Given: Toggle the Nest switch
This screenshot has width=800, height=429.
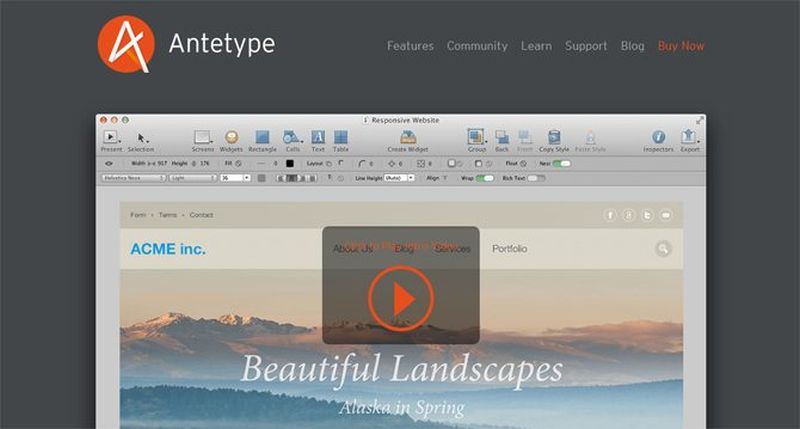Looking at the screenshot, I should 561,164.
